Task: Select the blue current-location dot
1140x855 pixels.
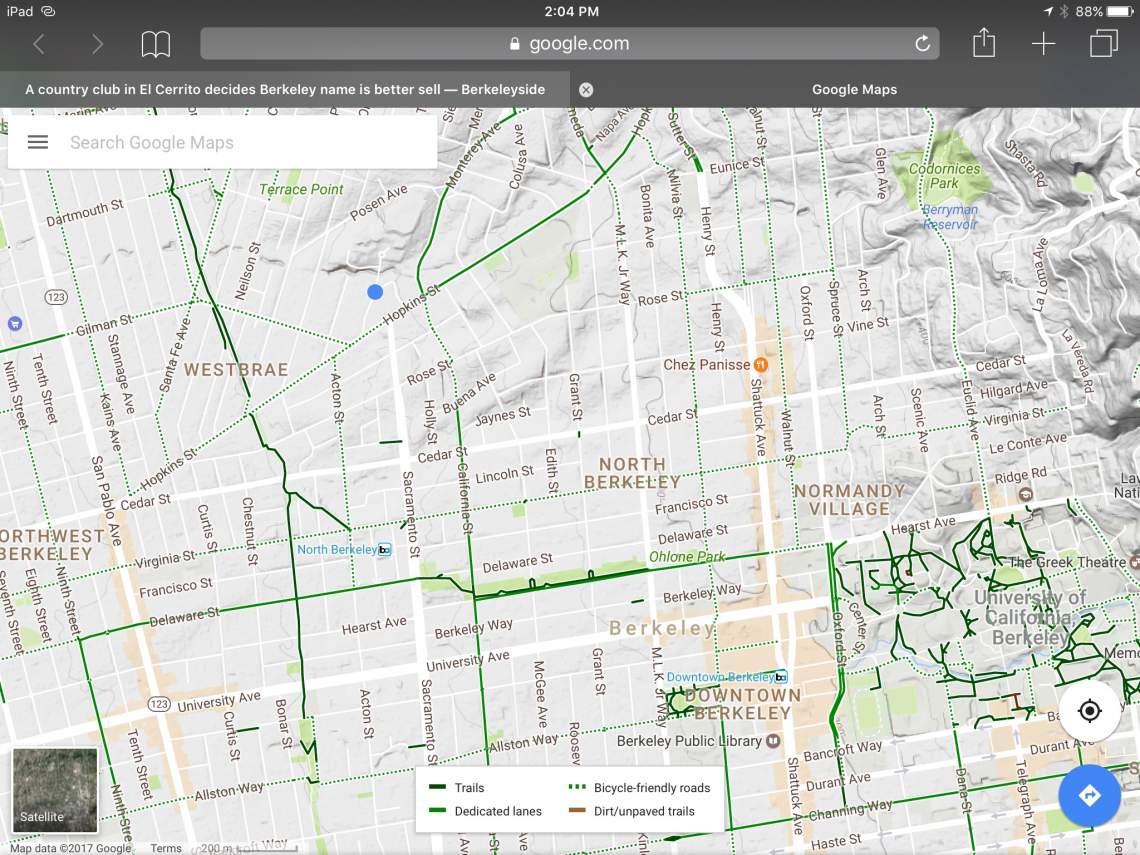Action: click(x=375, y=292)
